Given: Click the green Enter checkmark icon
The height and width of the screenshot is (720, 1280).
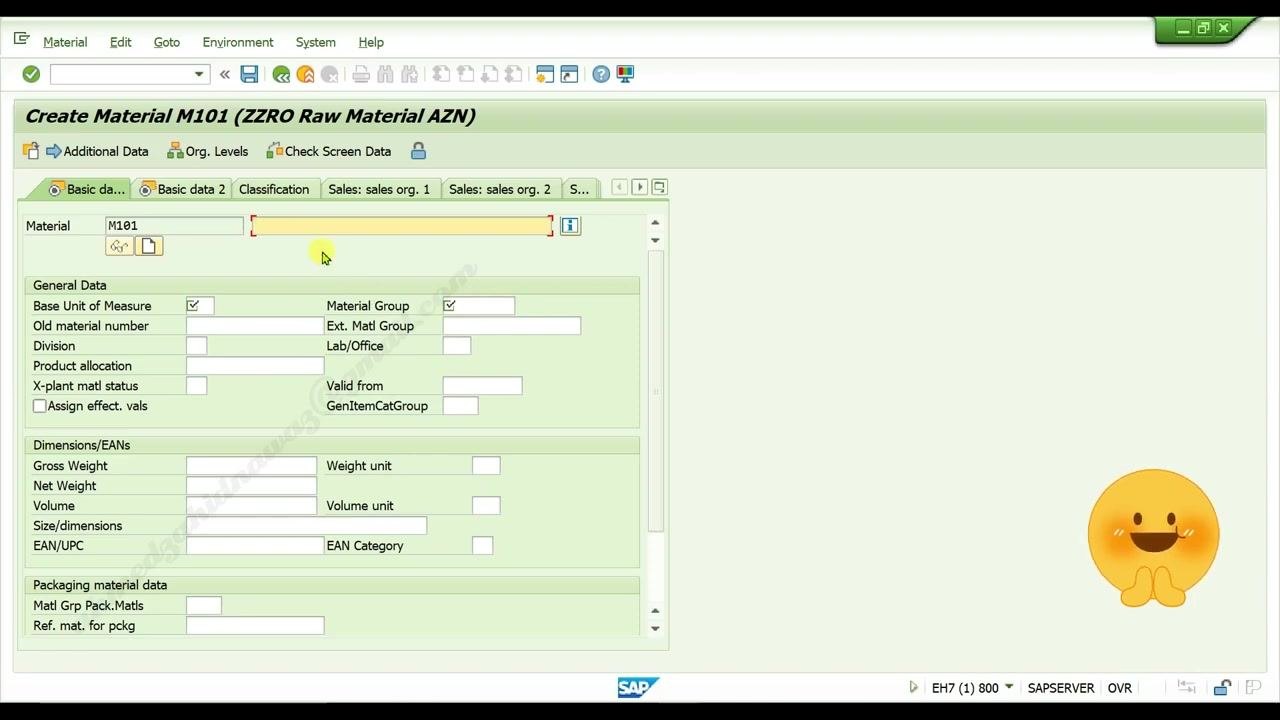Looking at the screenshot, I should coord(31,74).
